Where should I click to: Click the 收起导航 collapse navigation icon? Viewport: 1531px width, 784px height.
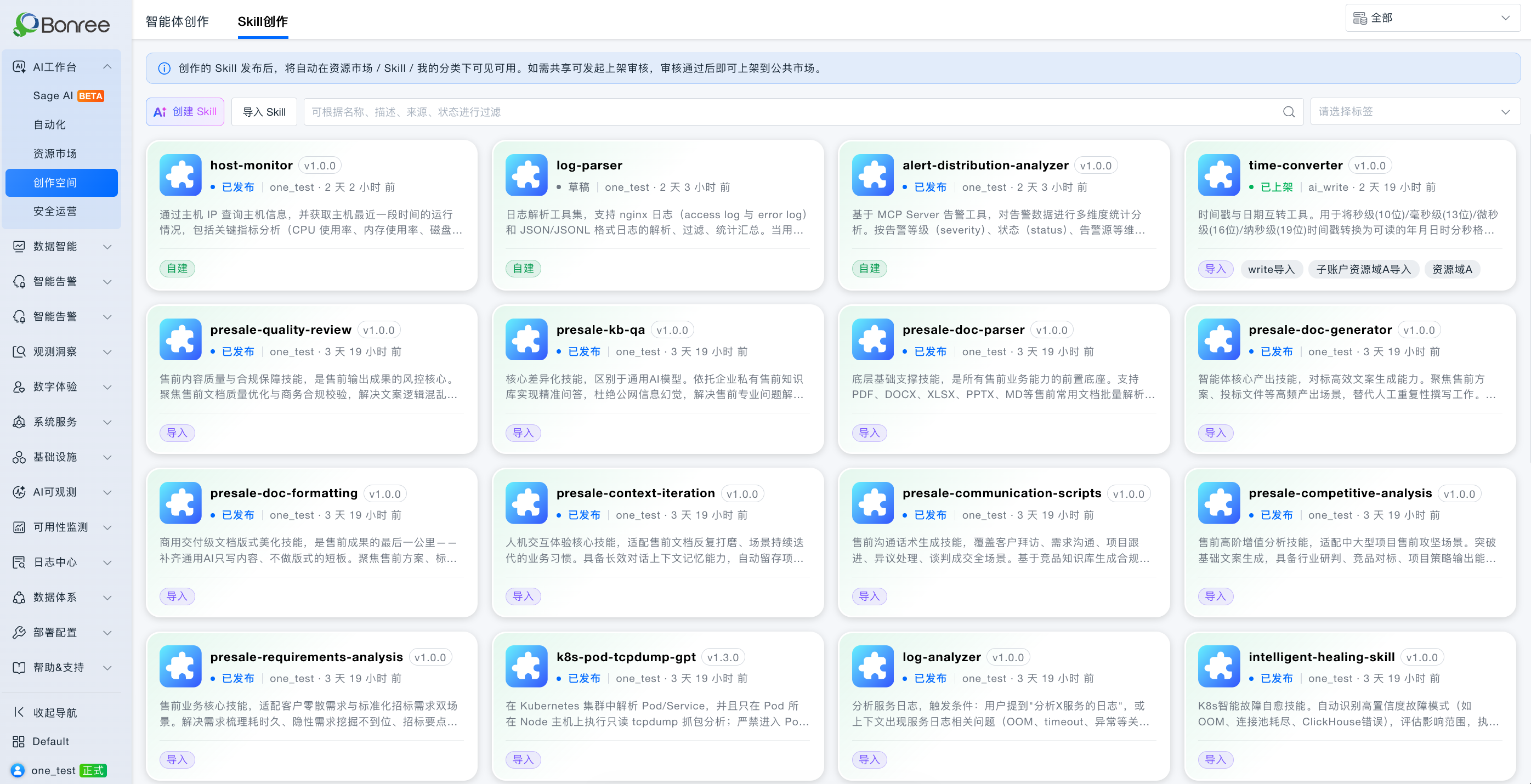[19, 712]
